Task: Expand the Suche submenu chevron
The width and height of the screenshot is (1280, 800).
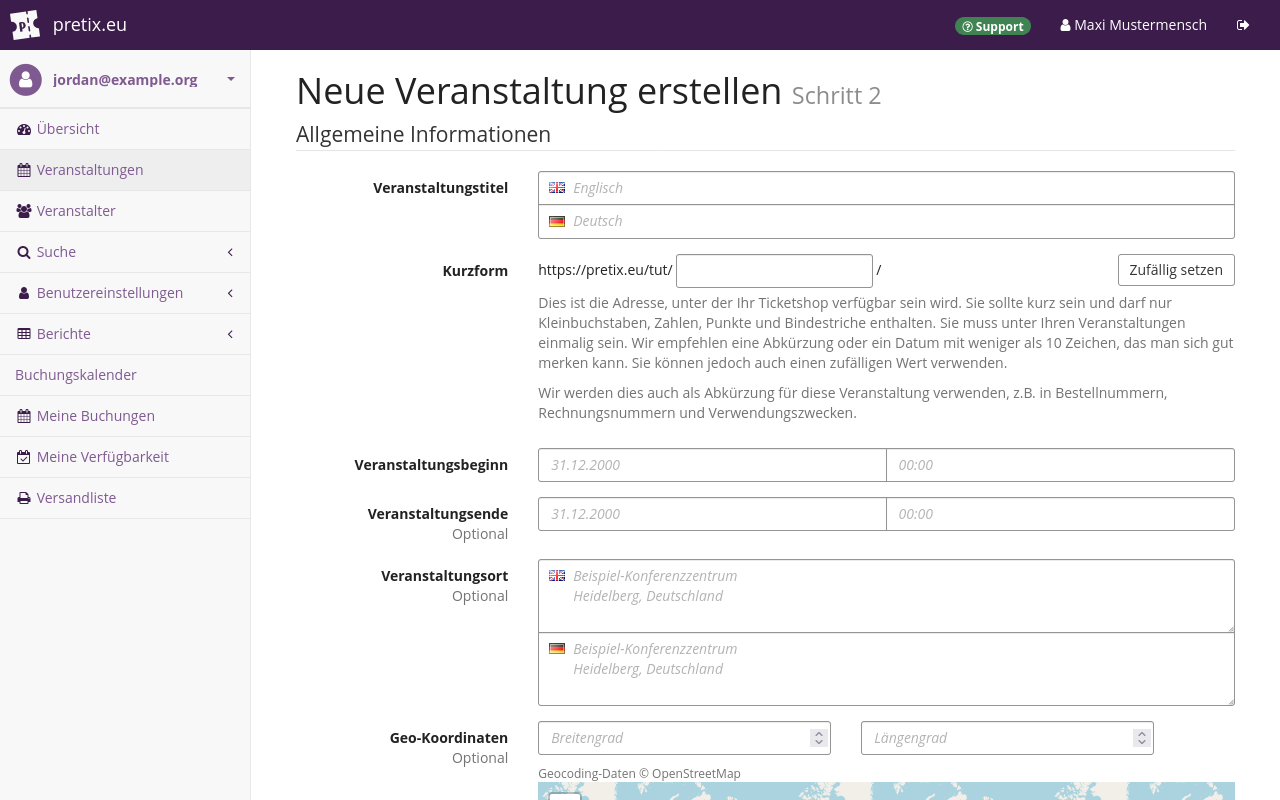Action: pyautogui.click(x=230, y=252)
